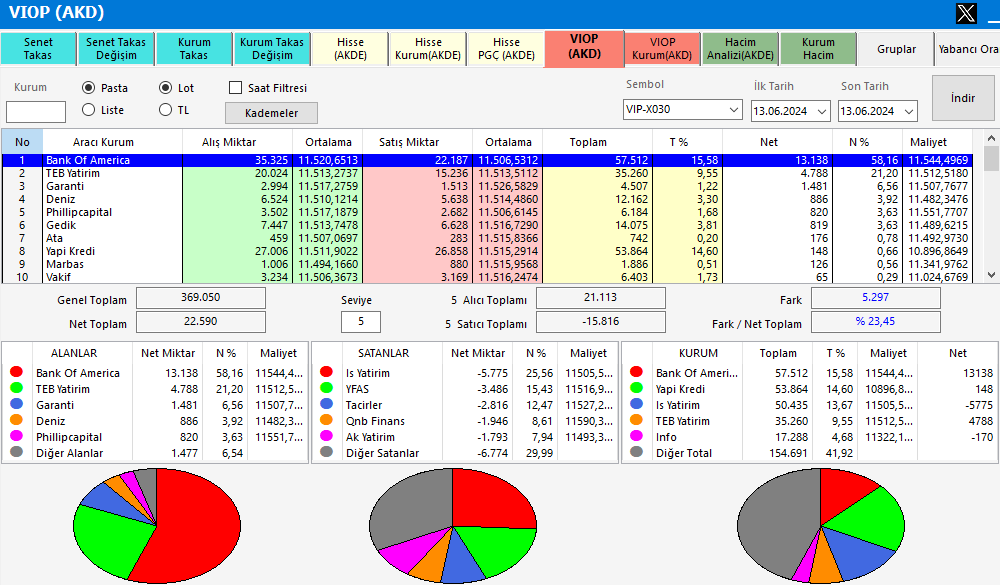Click the İndir button
Image resolution: width=1000 pixels, height=585 pixels.
(x=963, y=98)
